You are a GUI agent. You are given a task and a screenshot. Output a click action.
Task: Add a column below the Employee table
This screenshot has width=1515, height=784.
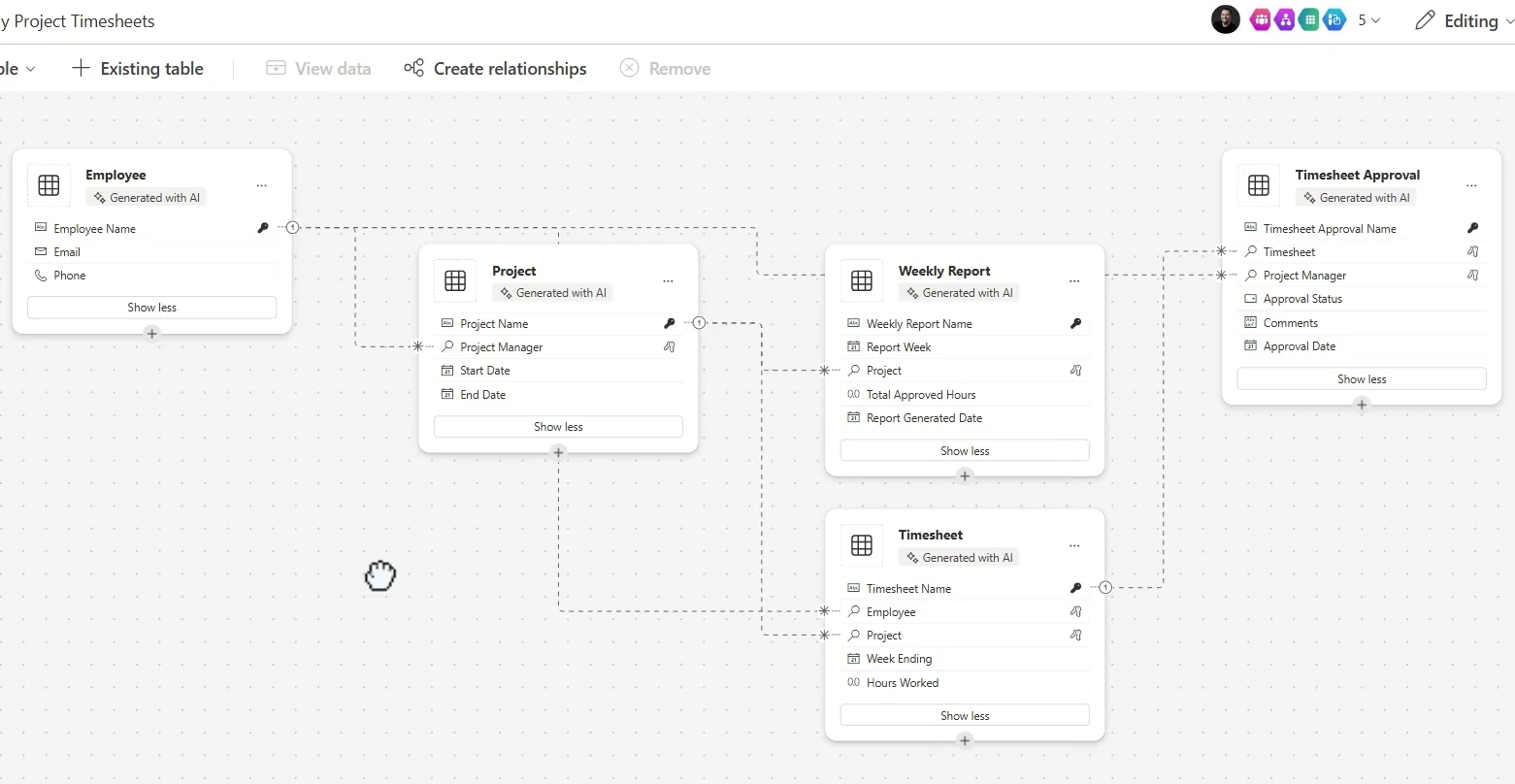[152, 334]
